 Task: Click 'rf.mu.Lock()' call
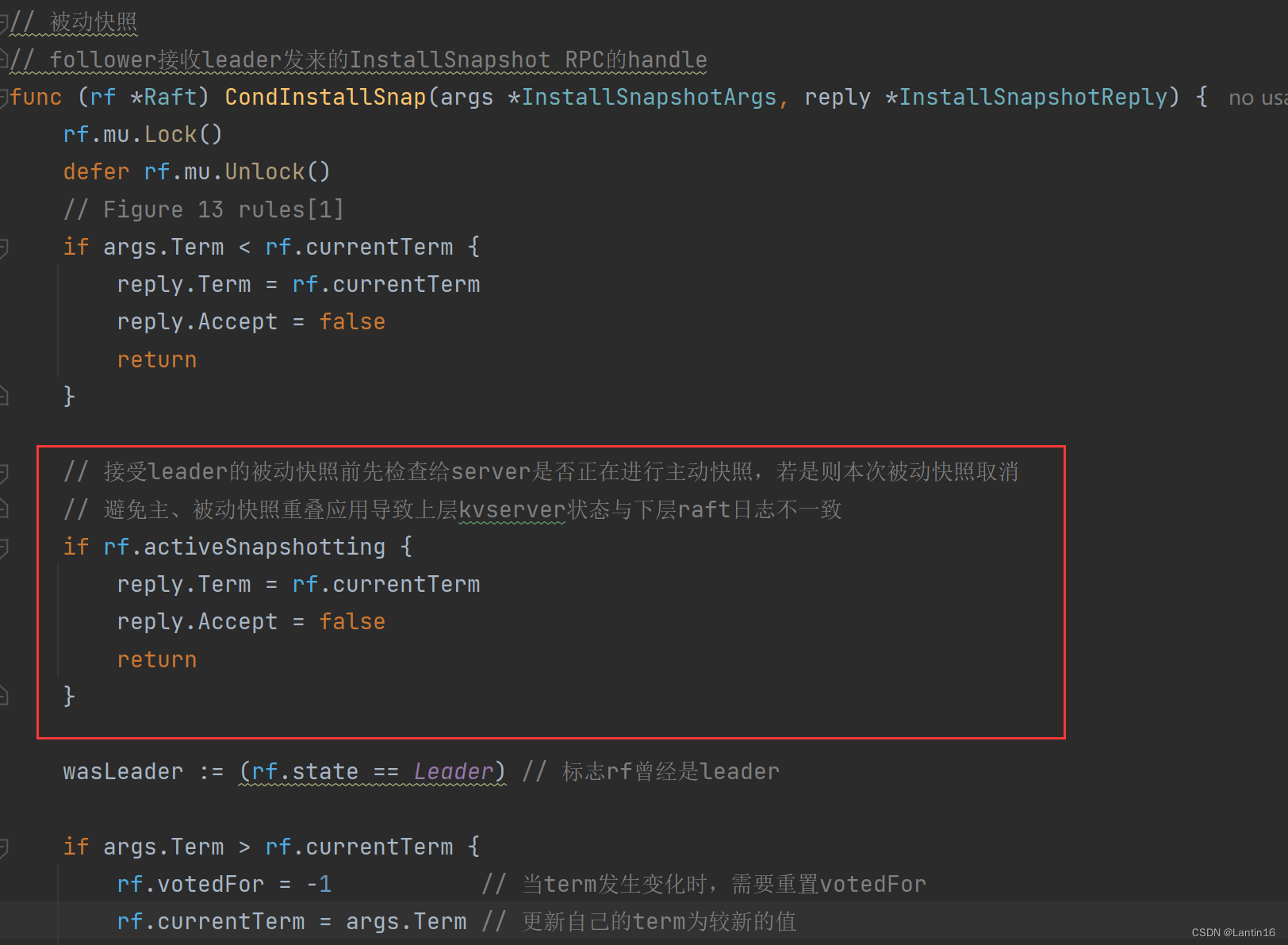click(x=143, y=134)
